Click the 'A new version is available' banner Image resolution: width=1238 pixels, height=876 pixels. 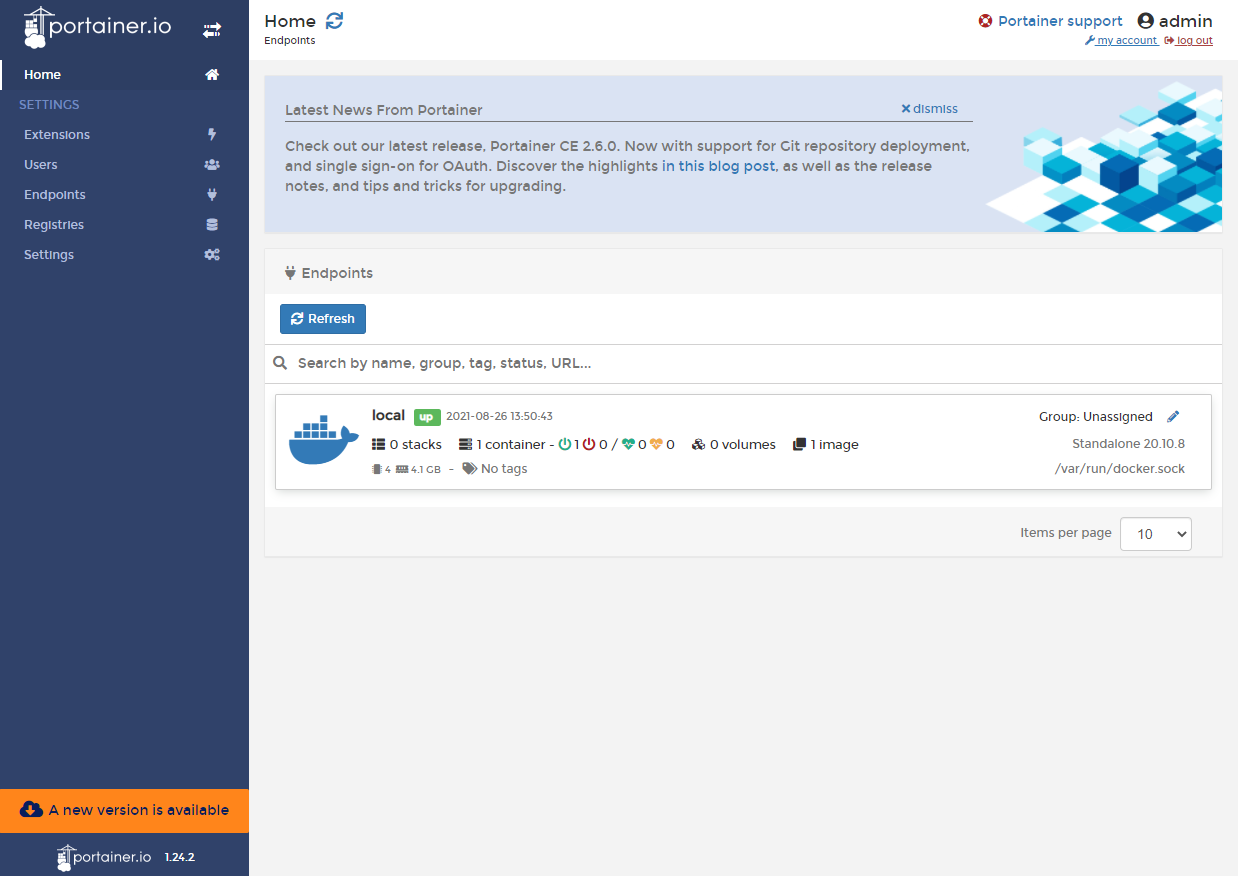pos(124,810)
